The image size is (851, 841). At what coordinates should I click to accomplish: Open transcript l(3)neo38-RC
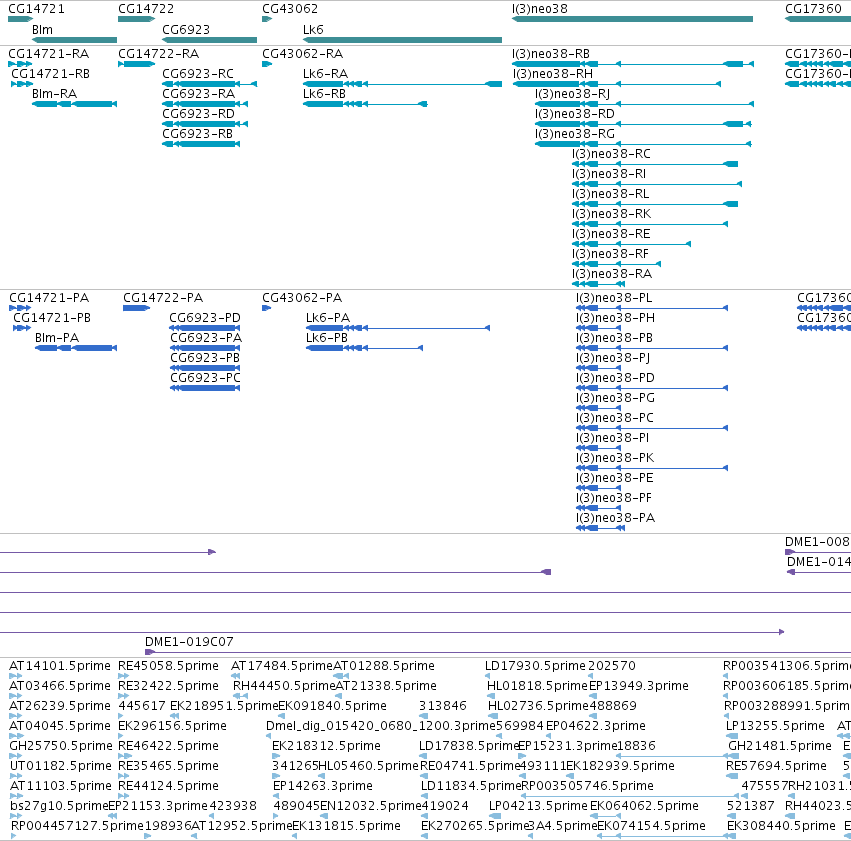[611, 154]
